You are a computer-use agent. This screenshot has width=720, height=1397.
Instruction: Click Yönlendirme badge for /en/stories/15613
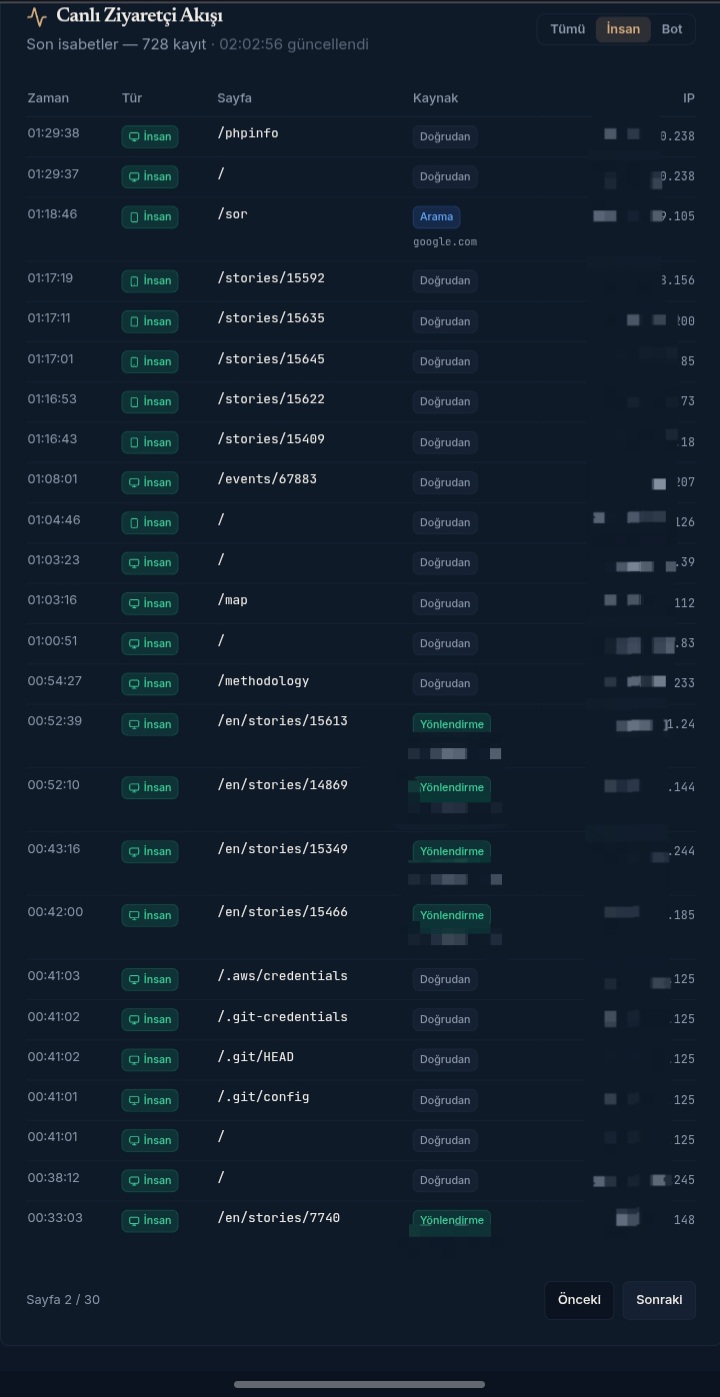point(452,724)
